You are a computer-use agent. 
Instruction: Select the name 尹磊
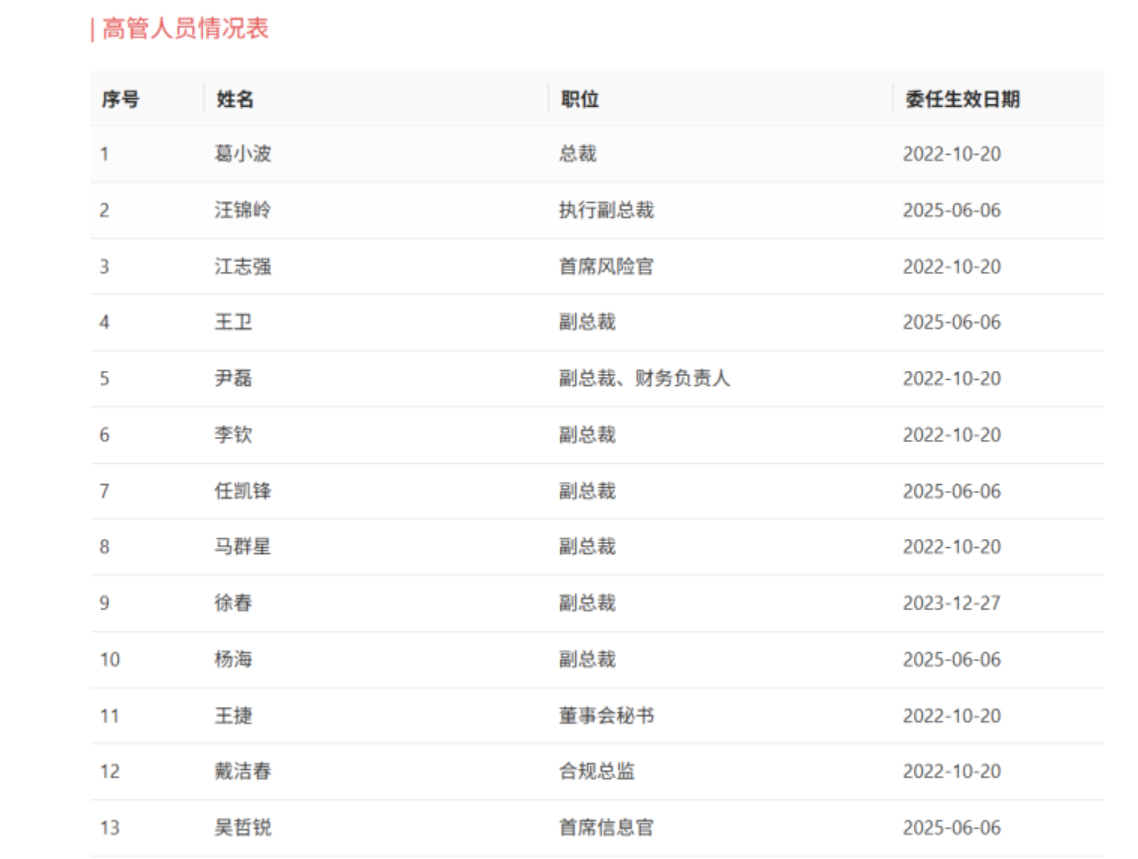[x=234, y=379]
